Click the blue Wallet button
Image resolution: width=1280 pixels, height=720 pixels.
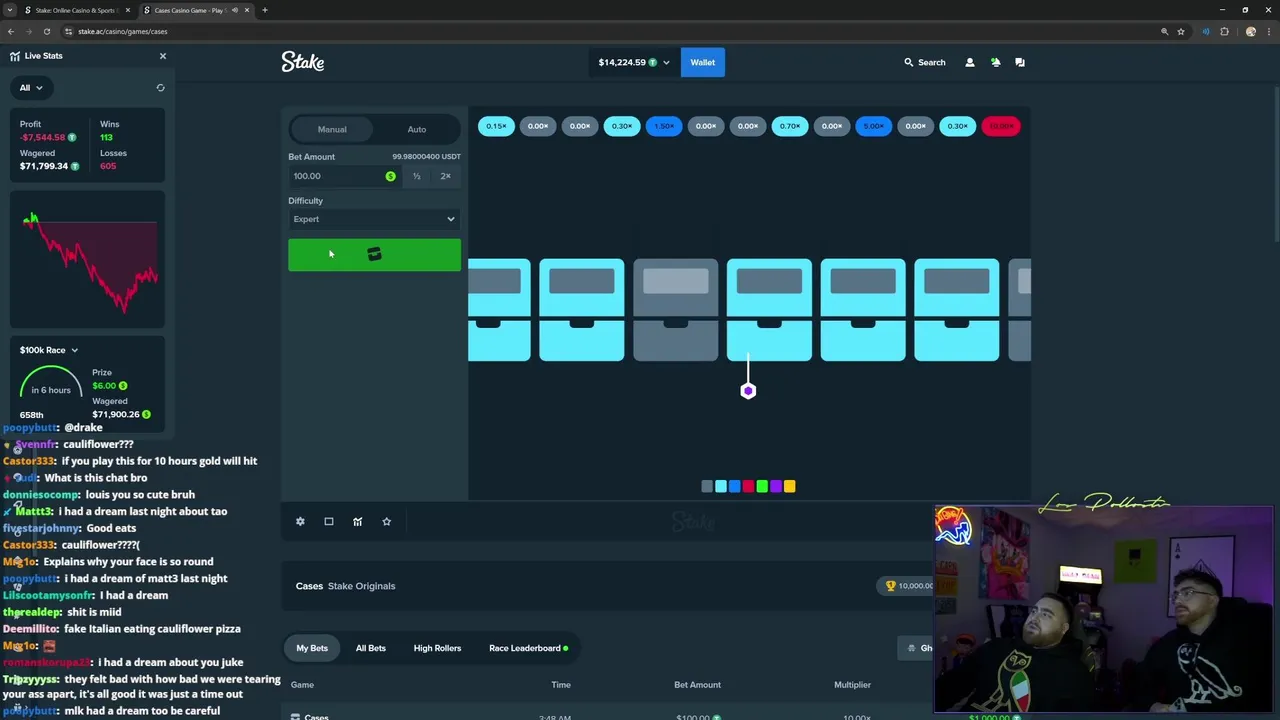(x=703, y=62)
